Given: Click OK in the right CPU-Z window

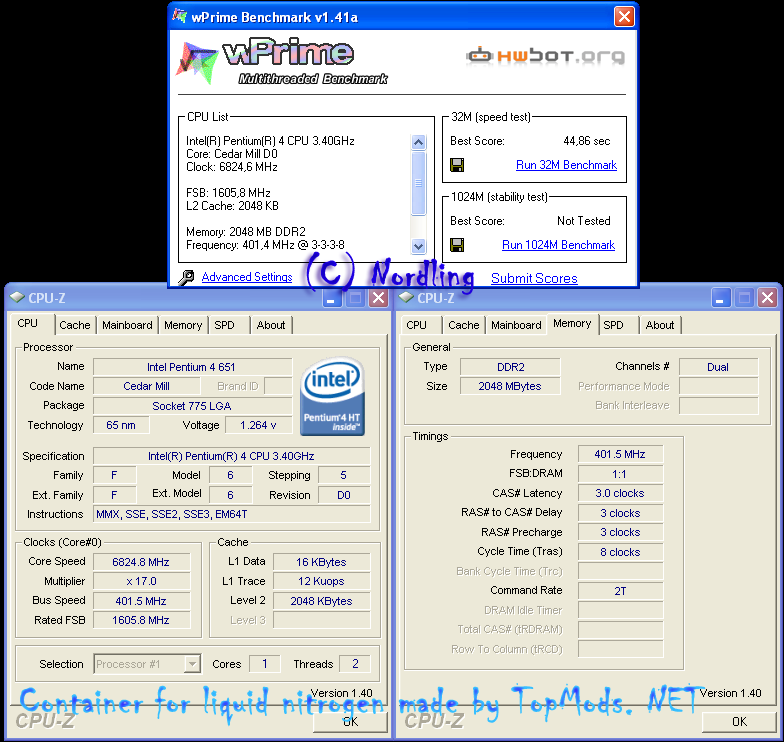Looking at the screenshot, I should (x=739, y=722).
